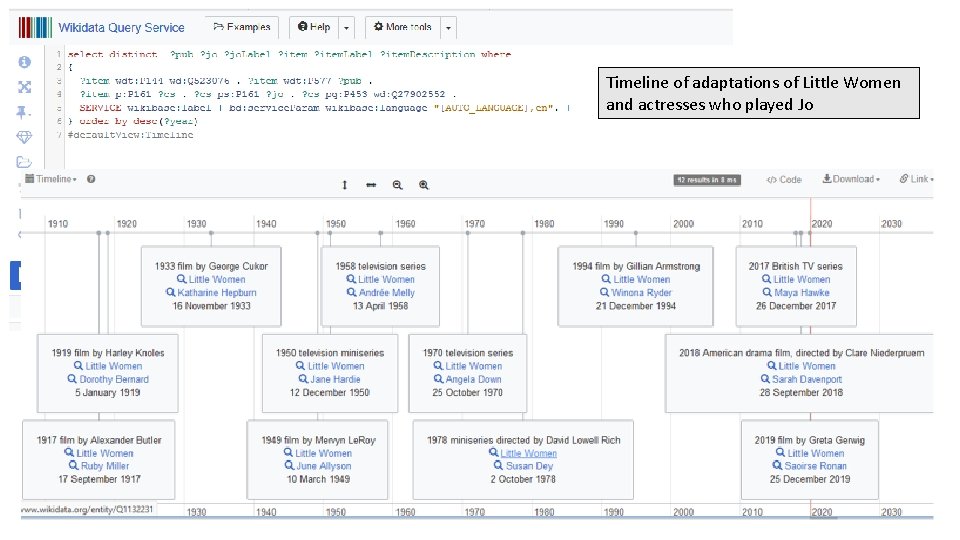Open the Winona Ryder link
Viewport: 960px width, 540px height.
(x=641, y=293)
